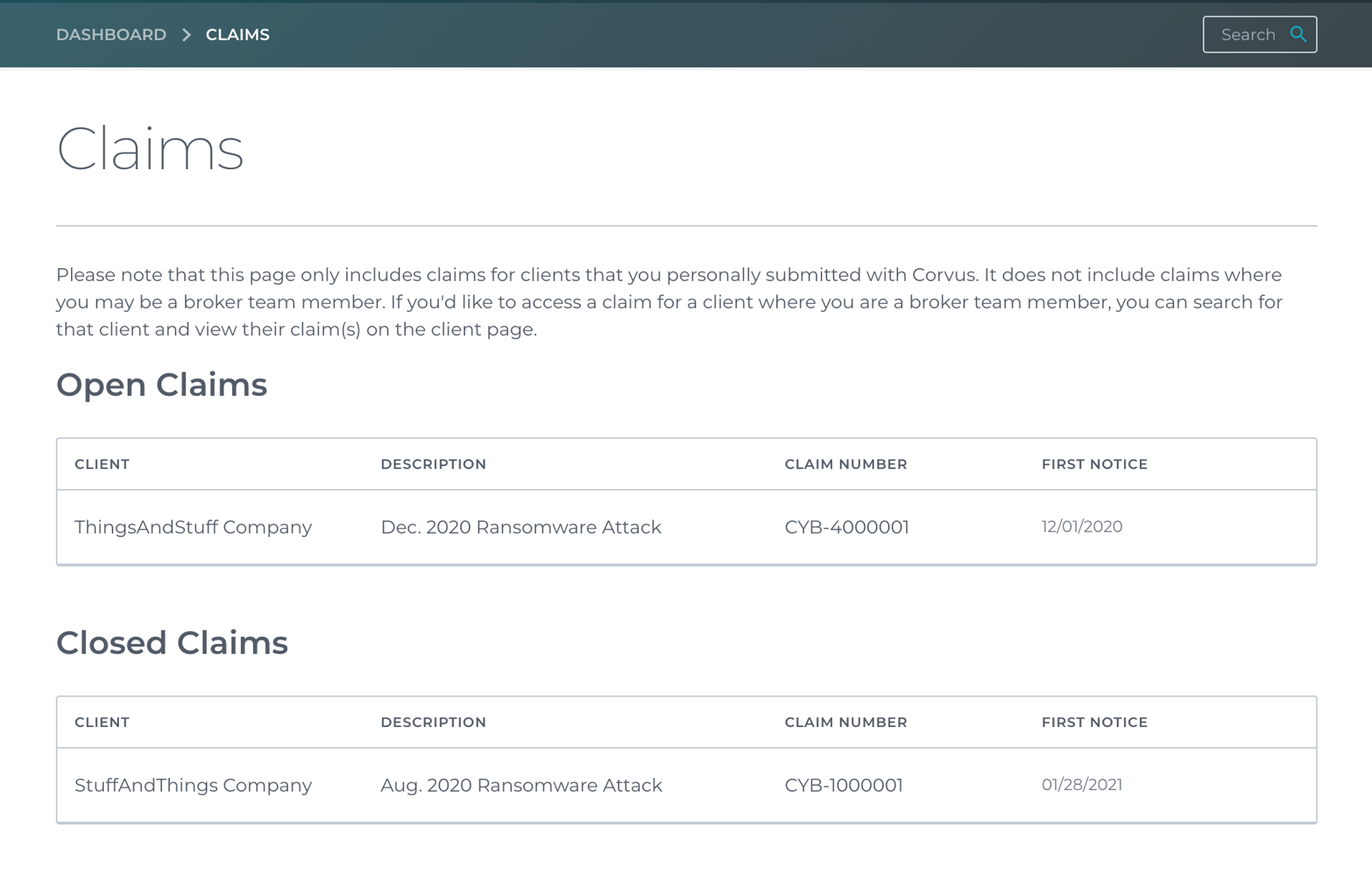Viewport: 1372px width, 869px height.
Task: Click the breadcrumb chevron separator
Action: tap(187, 35)
